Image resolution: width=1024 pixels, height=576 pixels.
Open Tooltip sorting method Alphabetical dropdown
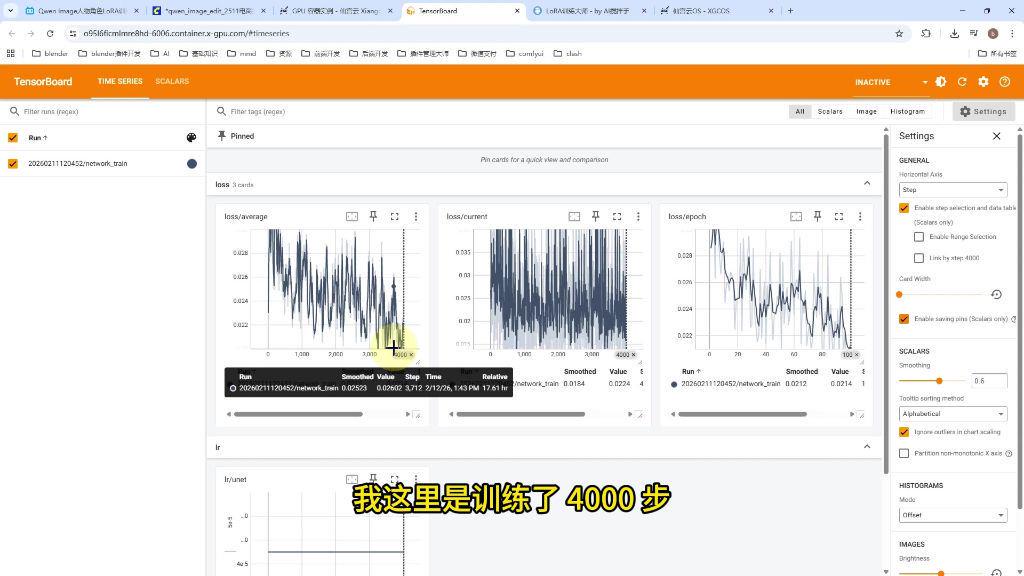pos(953,414)
